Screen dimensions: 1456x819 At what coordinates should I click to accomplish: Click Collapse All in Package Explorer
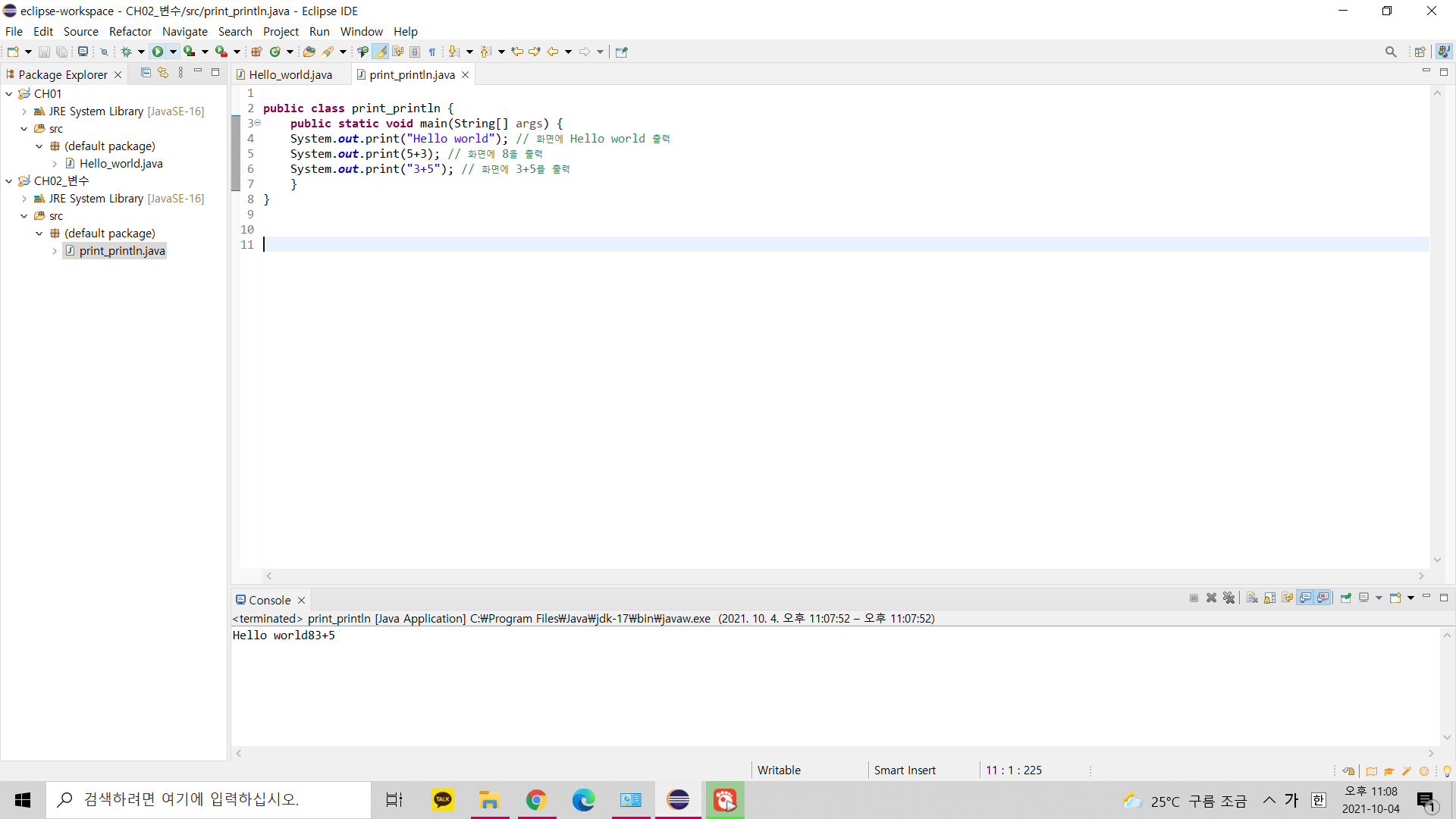coord(146,73)
